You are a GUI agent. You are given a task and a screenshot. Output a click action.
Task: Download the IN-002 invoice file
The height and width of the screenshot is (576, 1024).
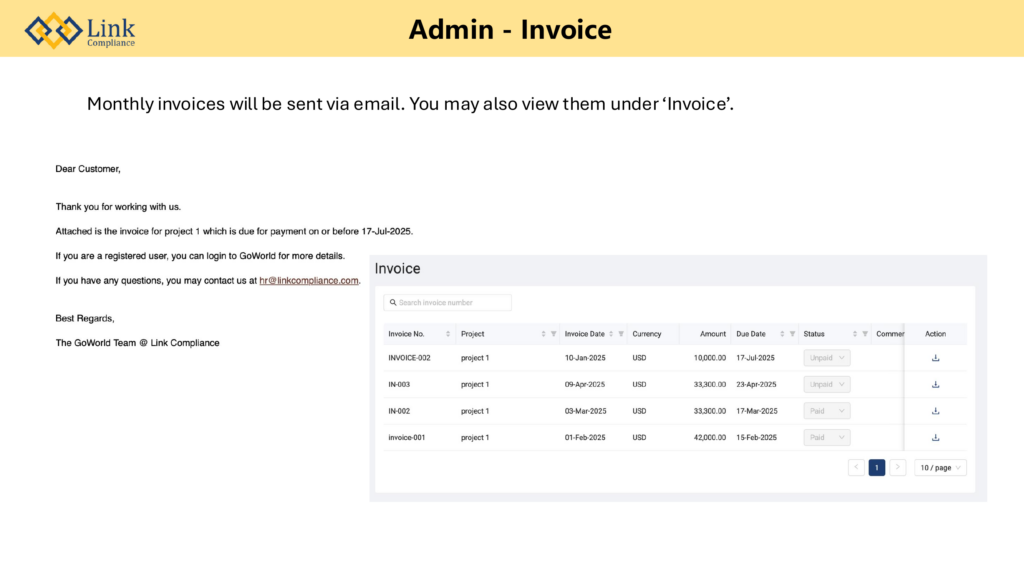(935, 411)
